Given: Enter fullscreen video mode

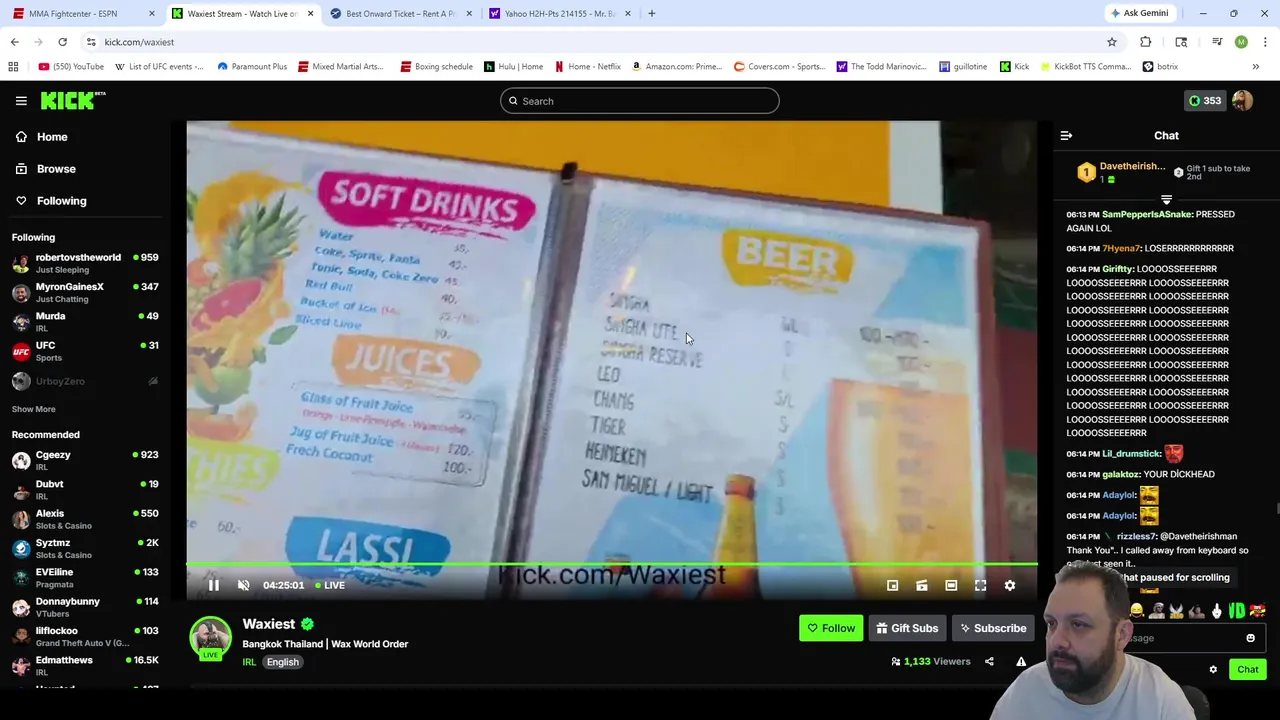Looking at the screenshot, I should click(980, 585).
